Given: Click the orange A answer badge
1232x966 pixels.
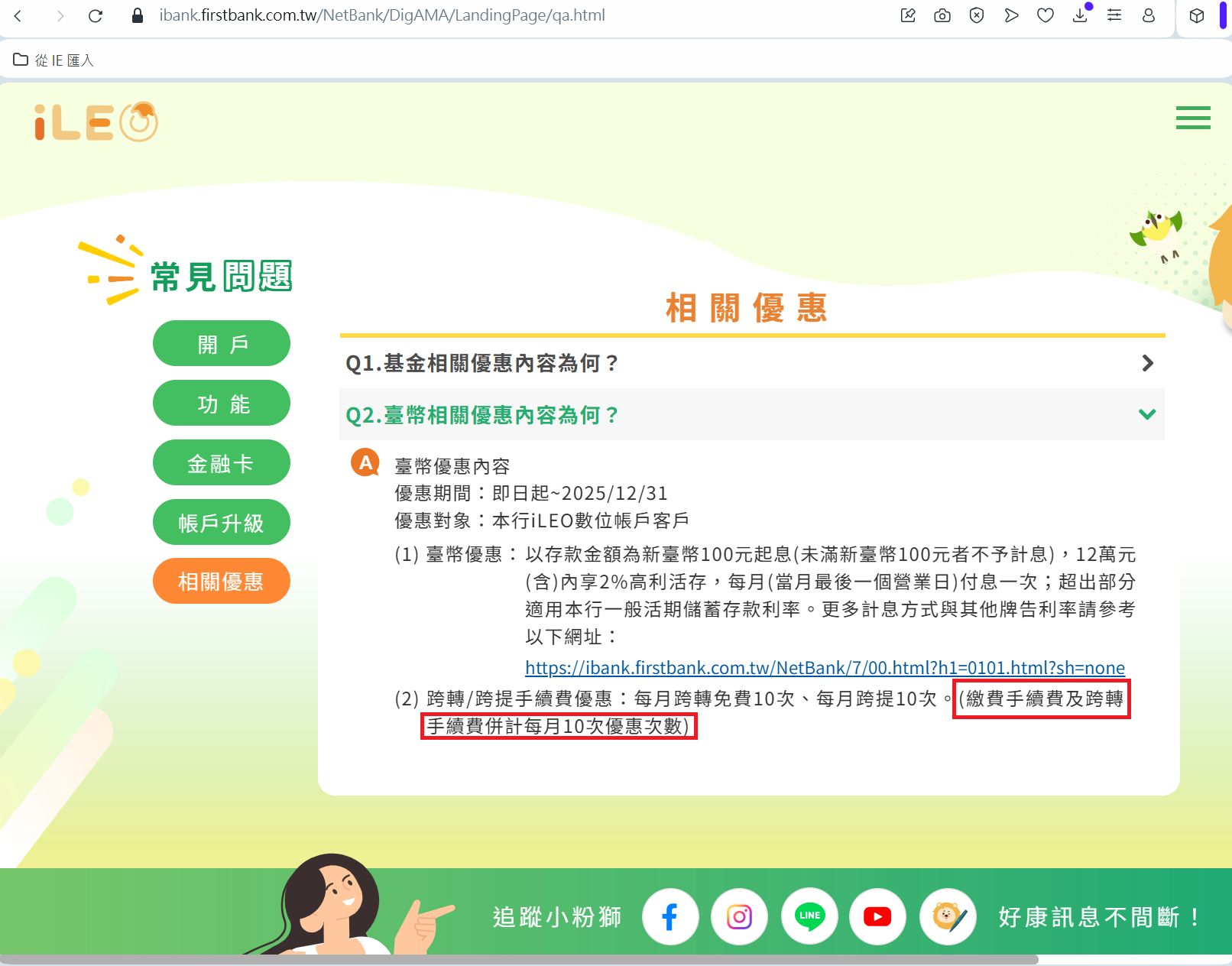Looking at the screenshot, I should click(365, 462).
